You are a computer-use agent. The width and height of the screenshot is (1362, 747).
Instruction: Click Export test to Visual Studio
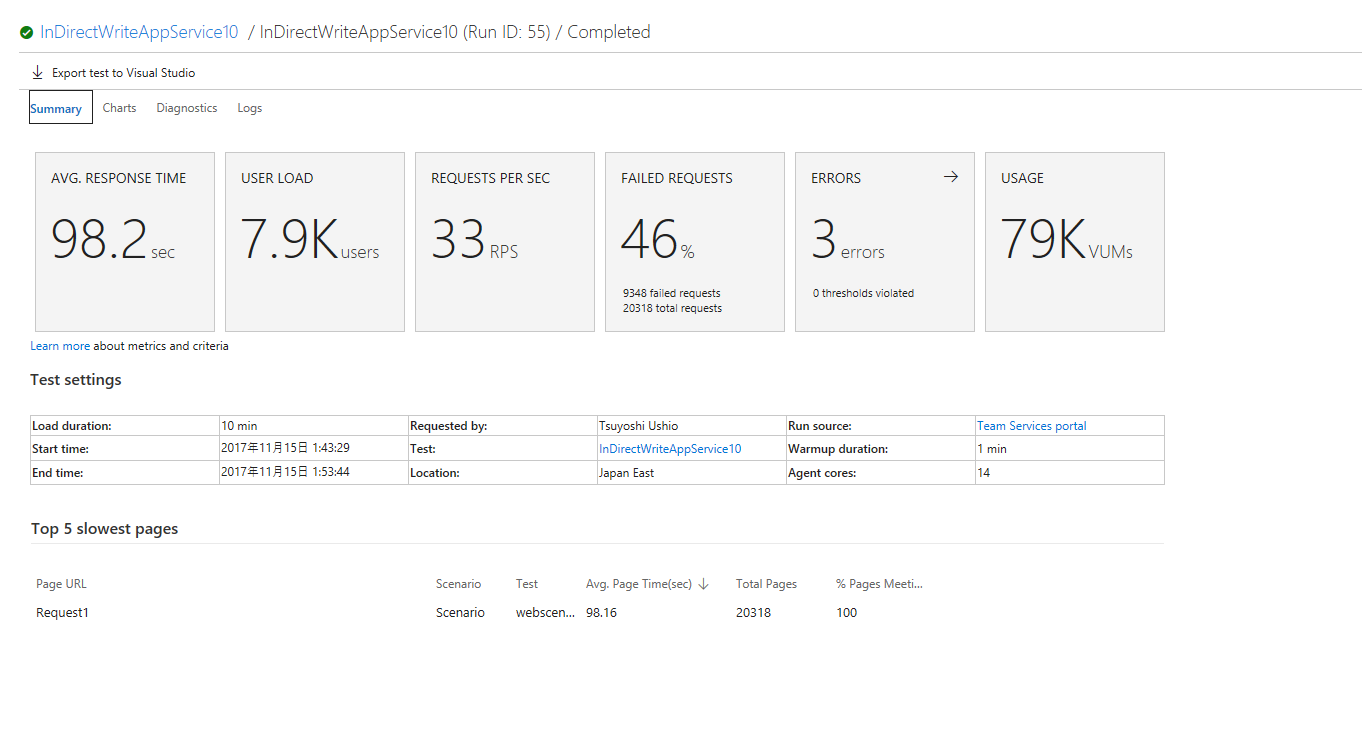pyautogui.click(x=123, y=72)
